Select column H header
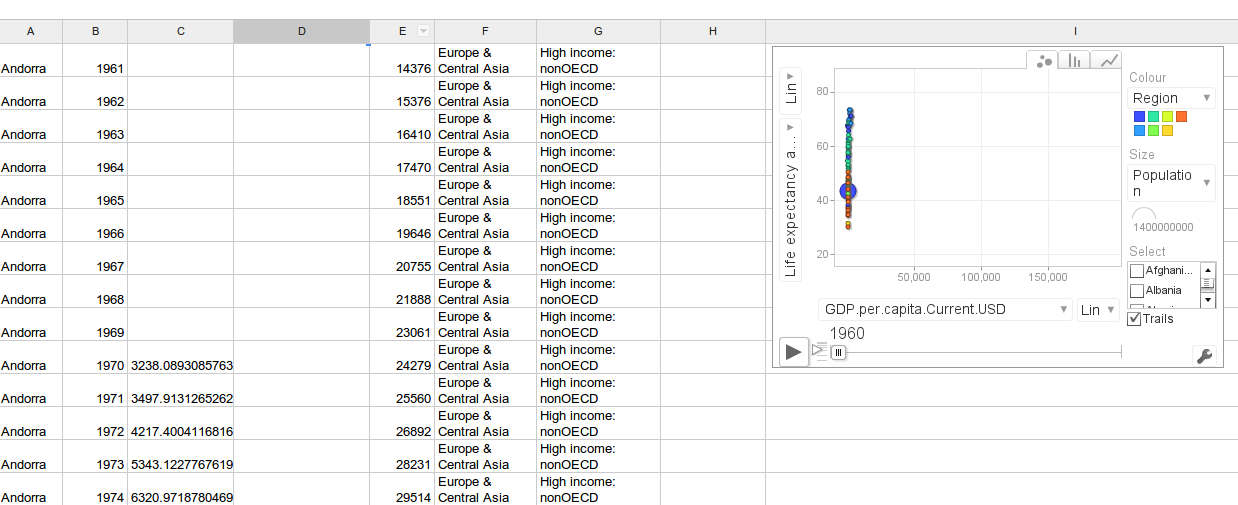This screenshot has width=1238, height=505. click(x=713, y=31)
